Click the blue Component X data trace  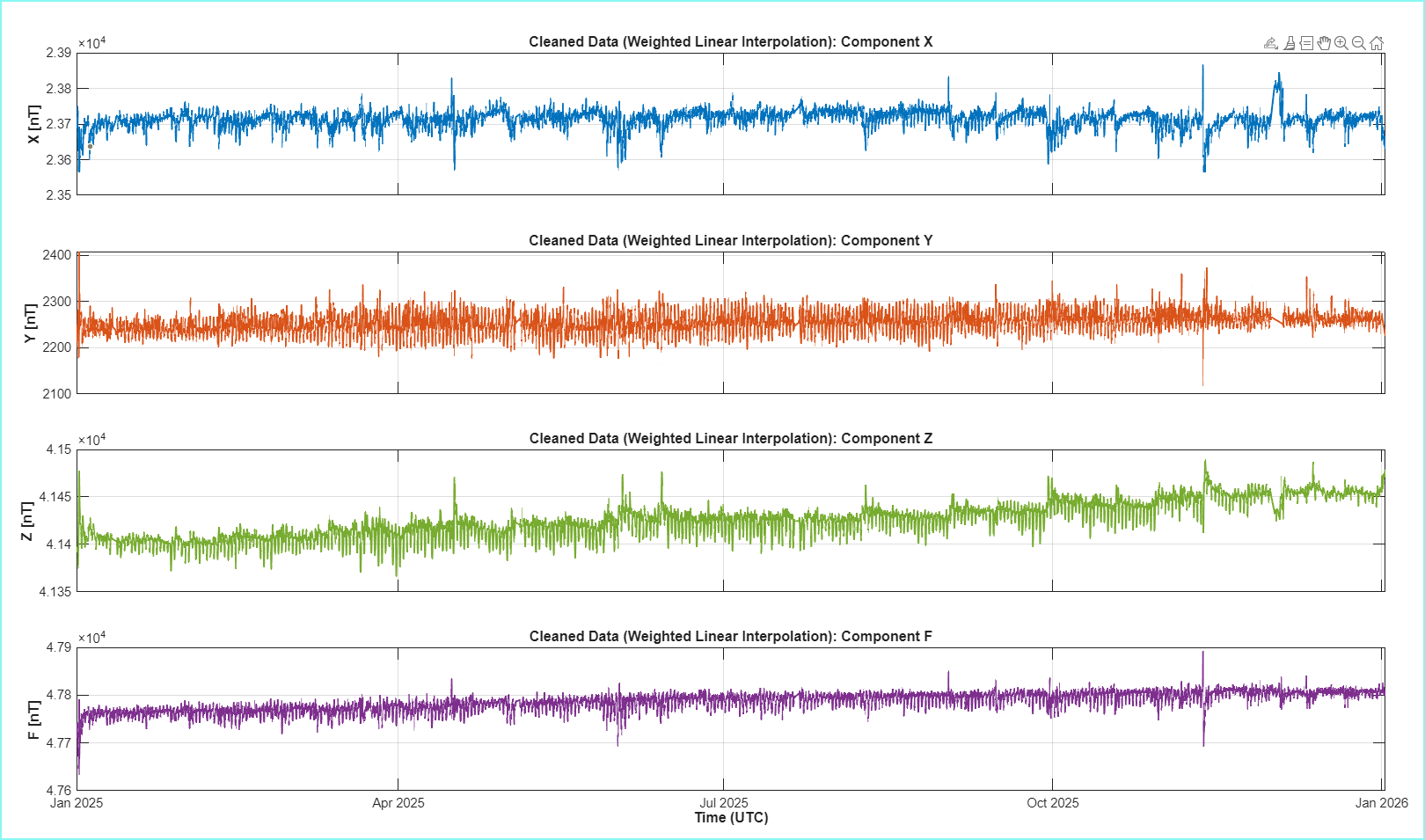click(x=730, y=115)
